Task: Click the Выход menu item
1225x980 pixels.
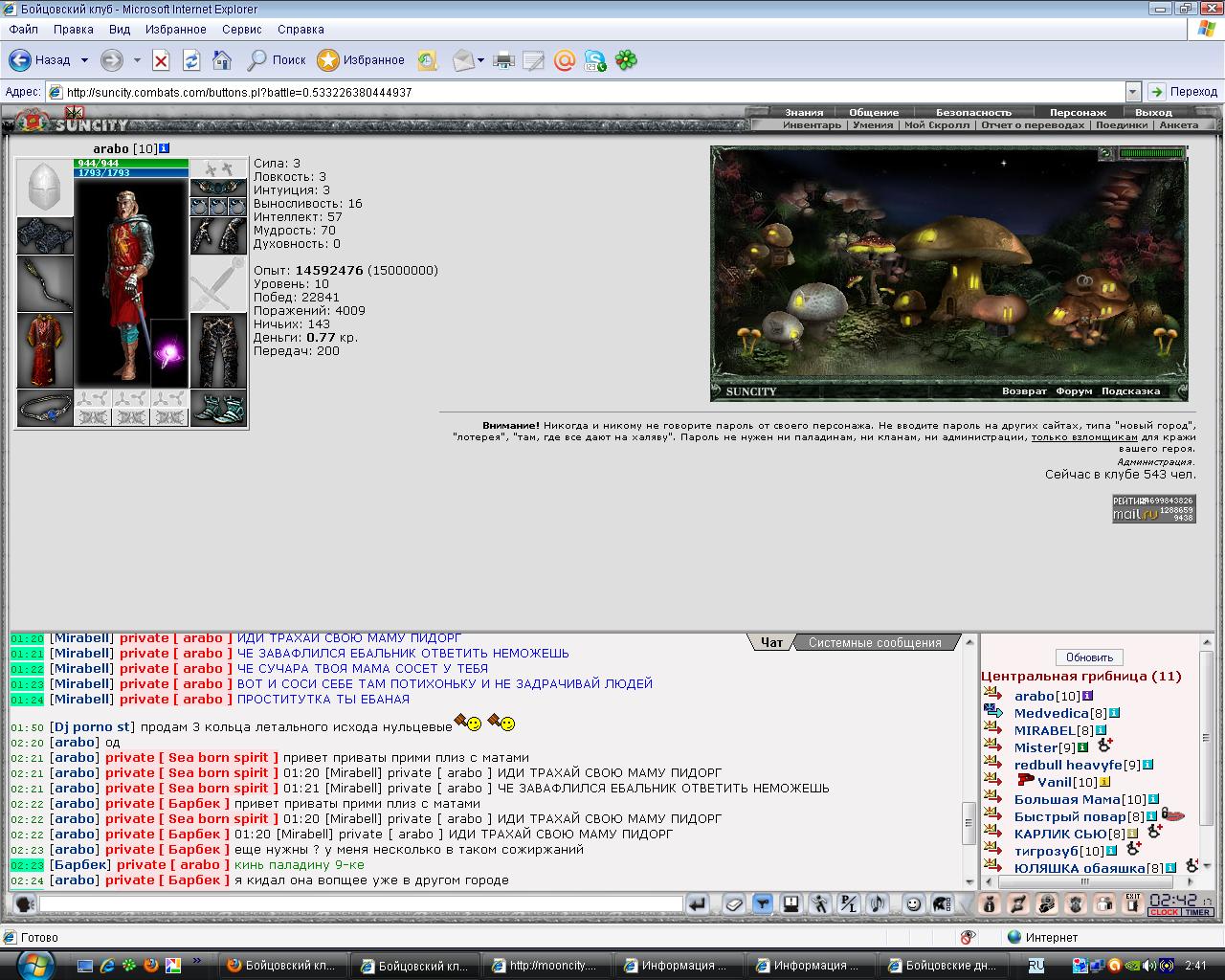Action: (x=1153, y=112)
